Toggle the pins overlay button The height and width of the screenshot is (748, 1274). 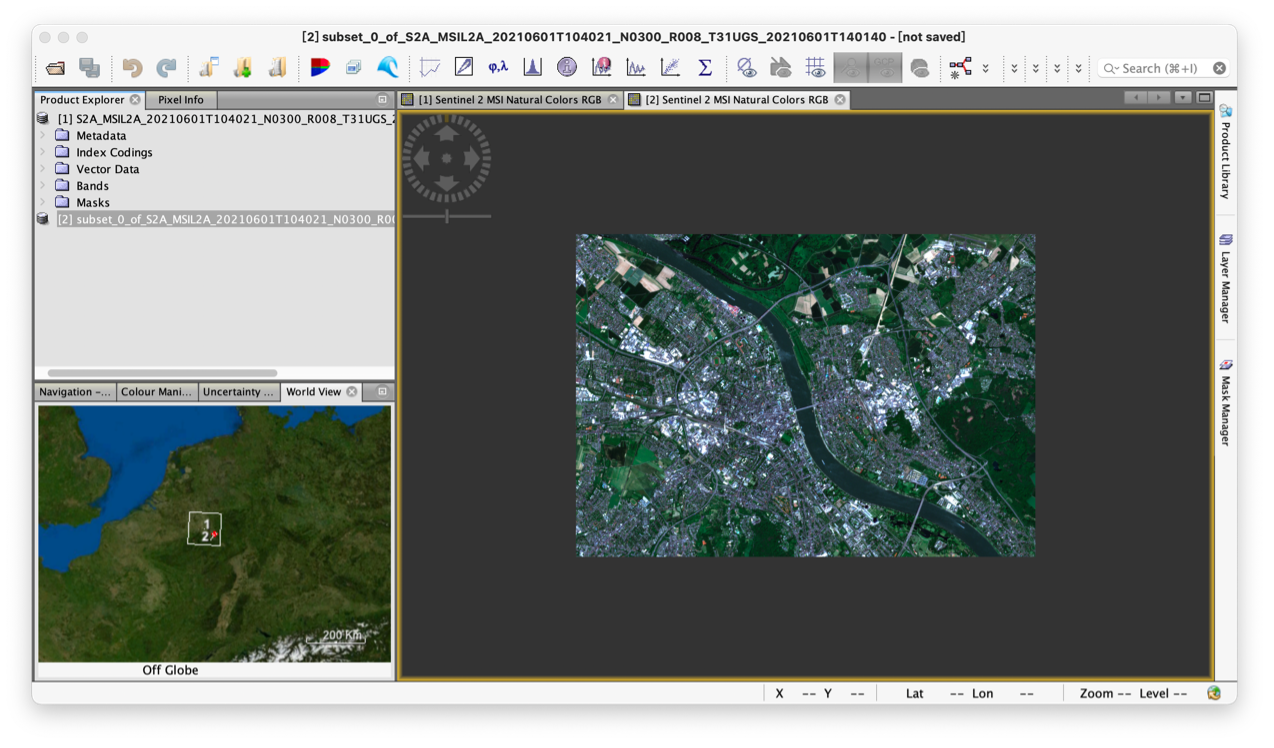coord(851,68)
